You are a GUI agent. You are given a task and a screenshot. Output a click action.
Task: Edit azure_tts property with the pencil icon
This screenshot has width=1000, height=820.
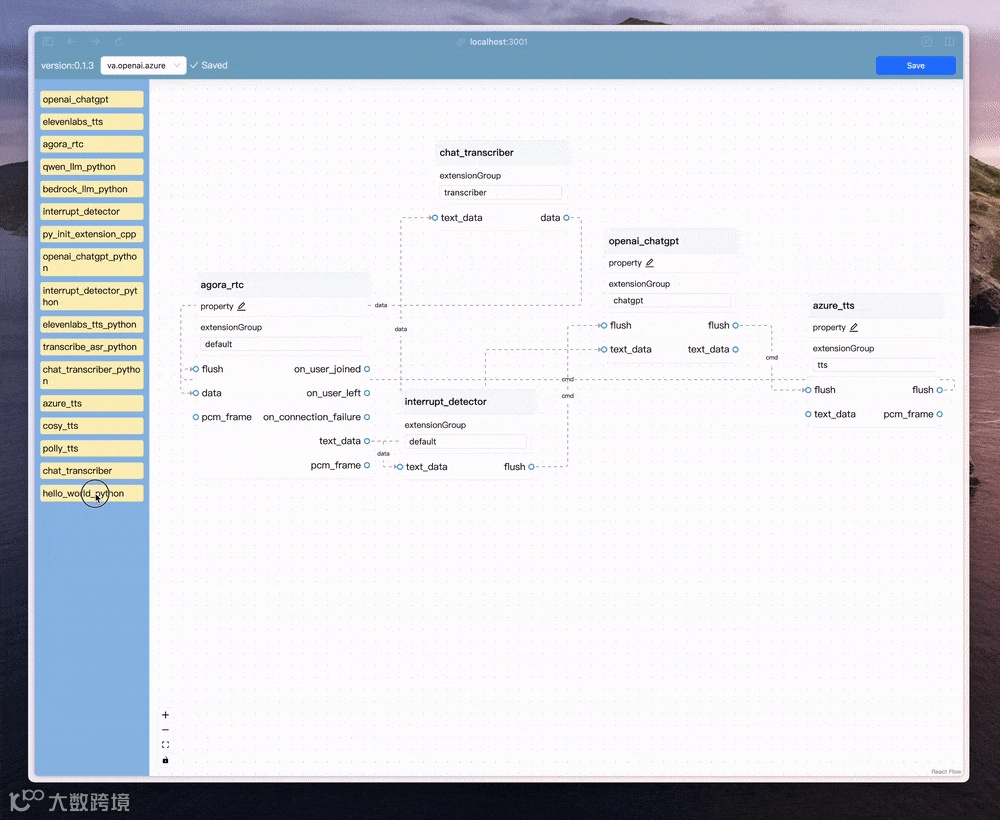click(854, 327)
